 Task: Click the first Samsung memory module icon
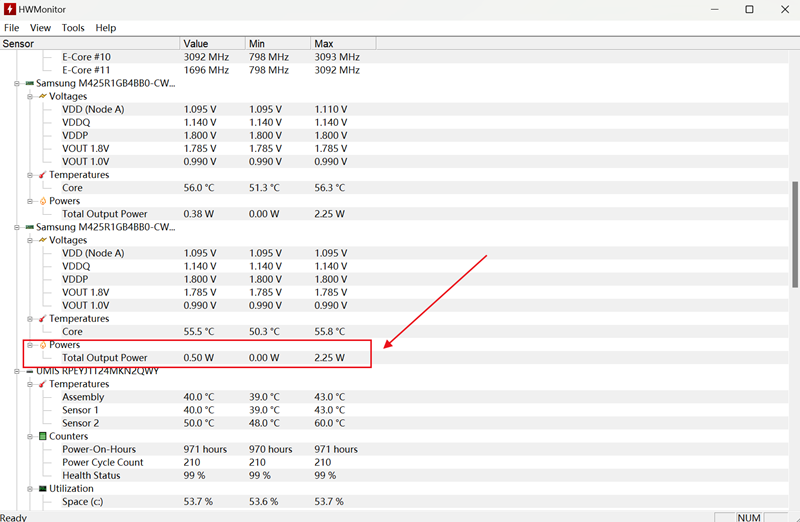click(29, 84)
